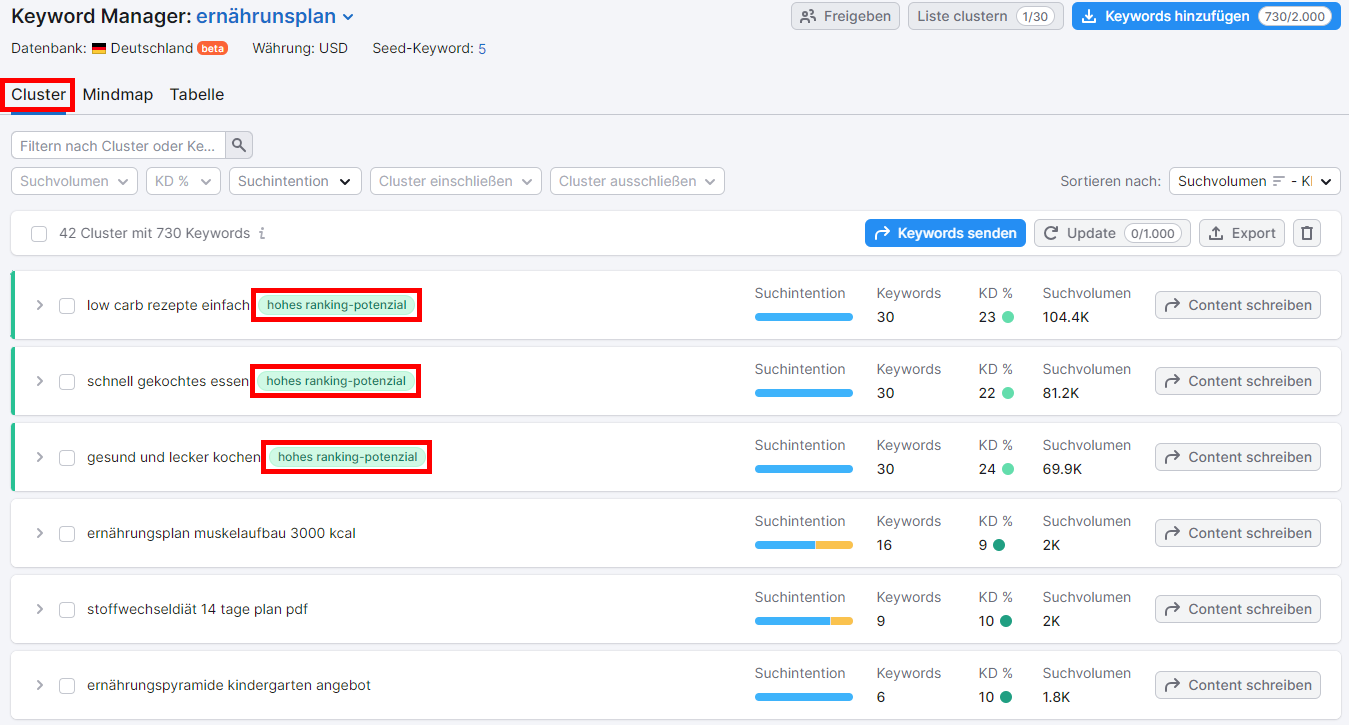Click the 0/1.000 counter on Update

(x=1152, y=233)
